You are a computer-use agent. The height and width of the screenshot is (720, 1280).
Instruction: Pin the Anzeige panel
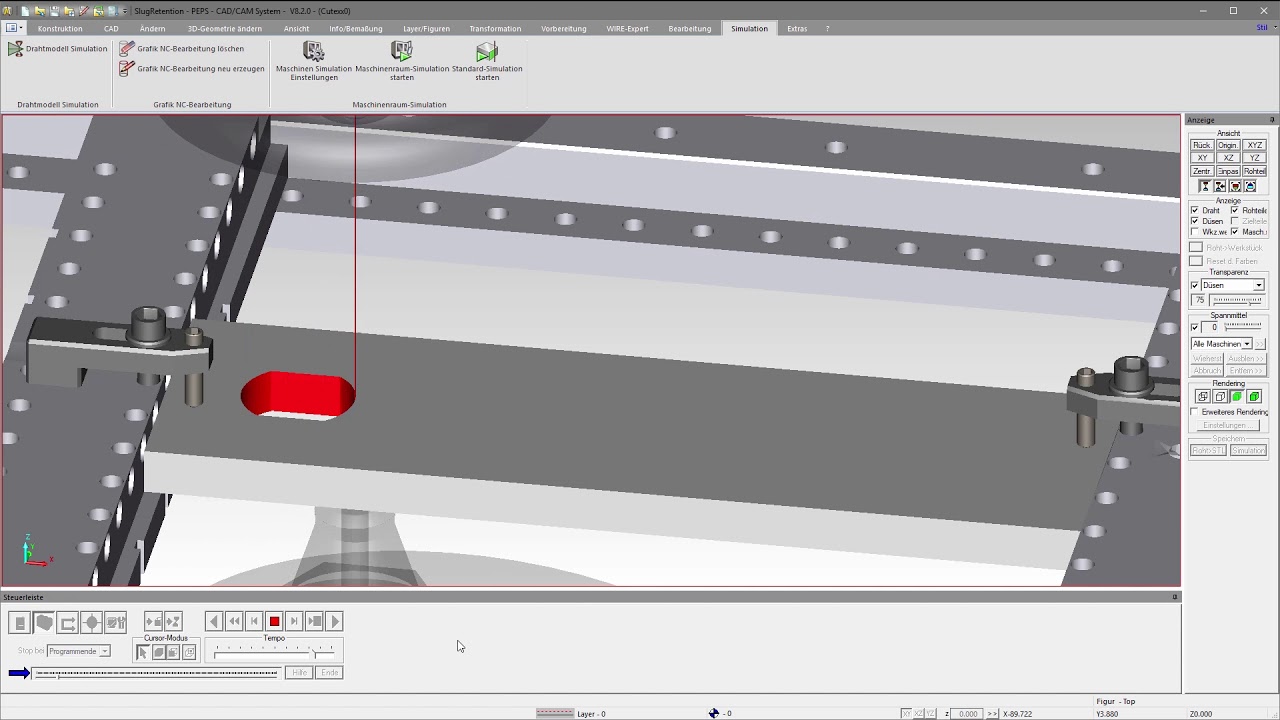[x=1272, y=120]
